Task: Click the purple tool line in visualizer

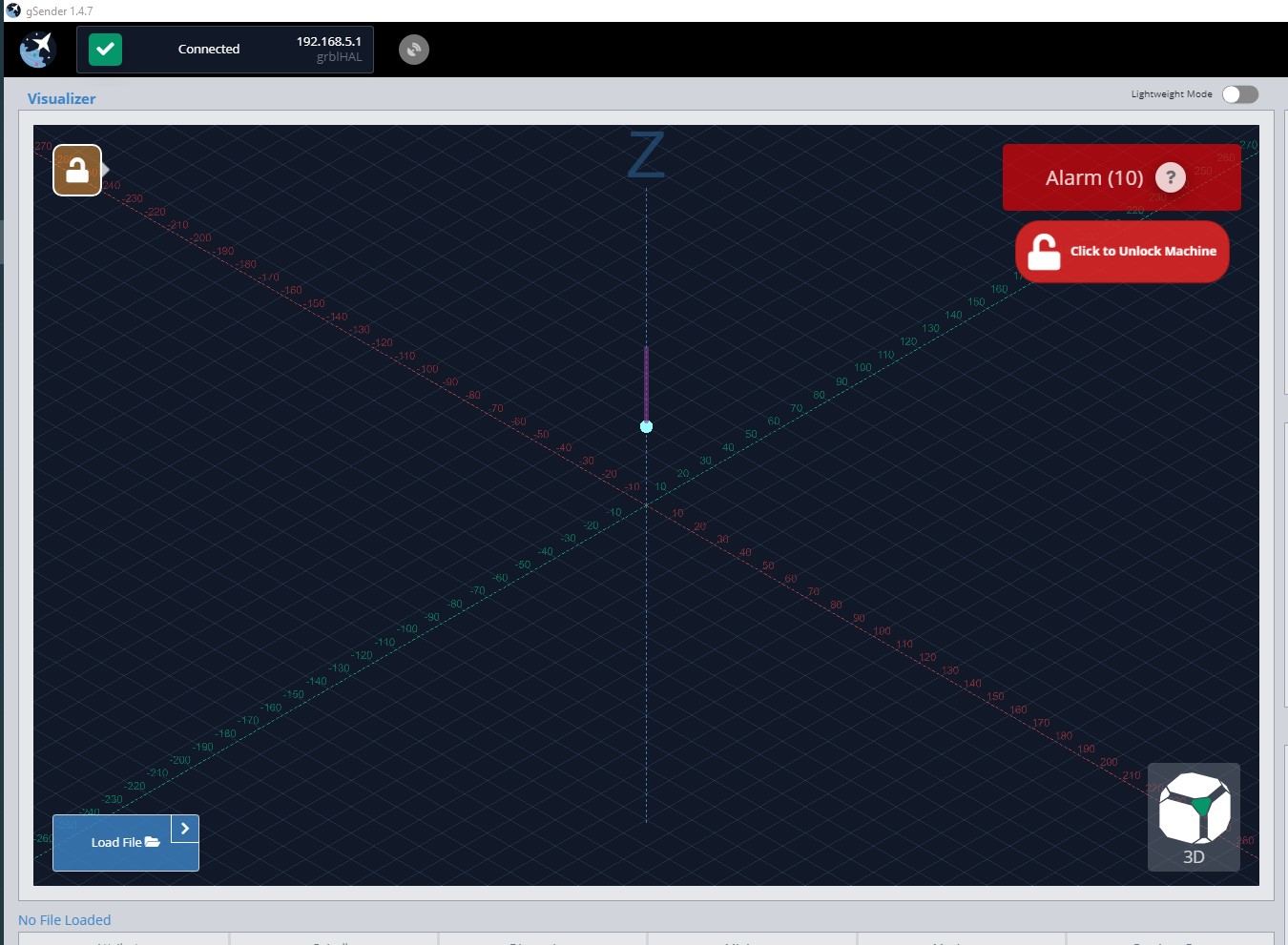Action: 646,381
